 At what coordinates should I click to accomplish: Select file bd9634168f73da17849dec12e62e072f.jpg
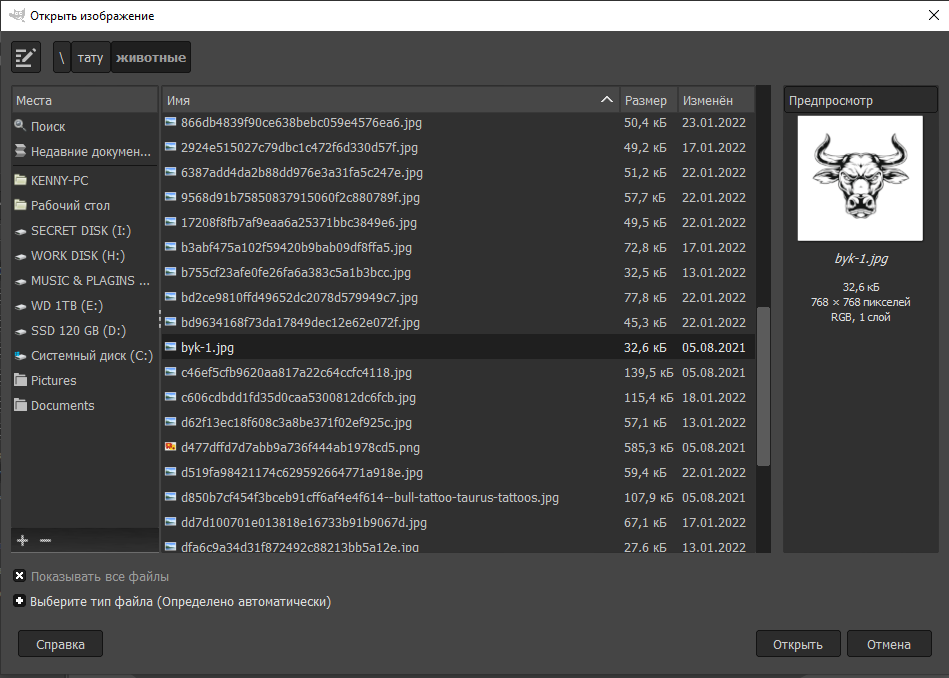pyautogui.click(x=458, y=322)
